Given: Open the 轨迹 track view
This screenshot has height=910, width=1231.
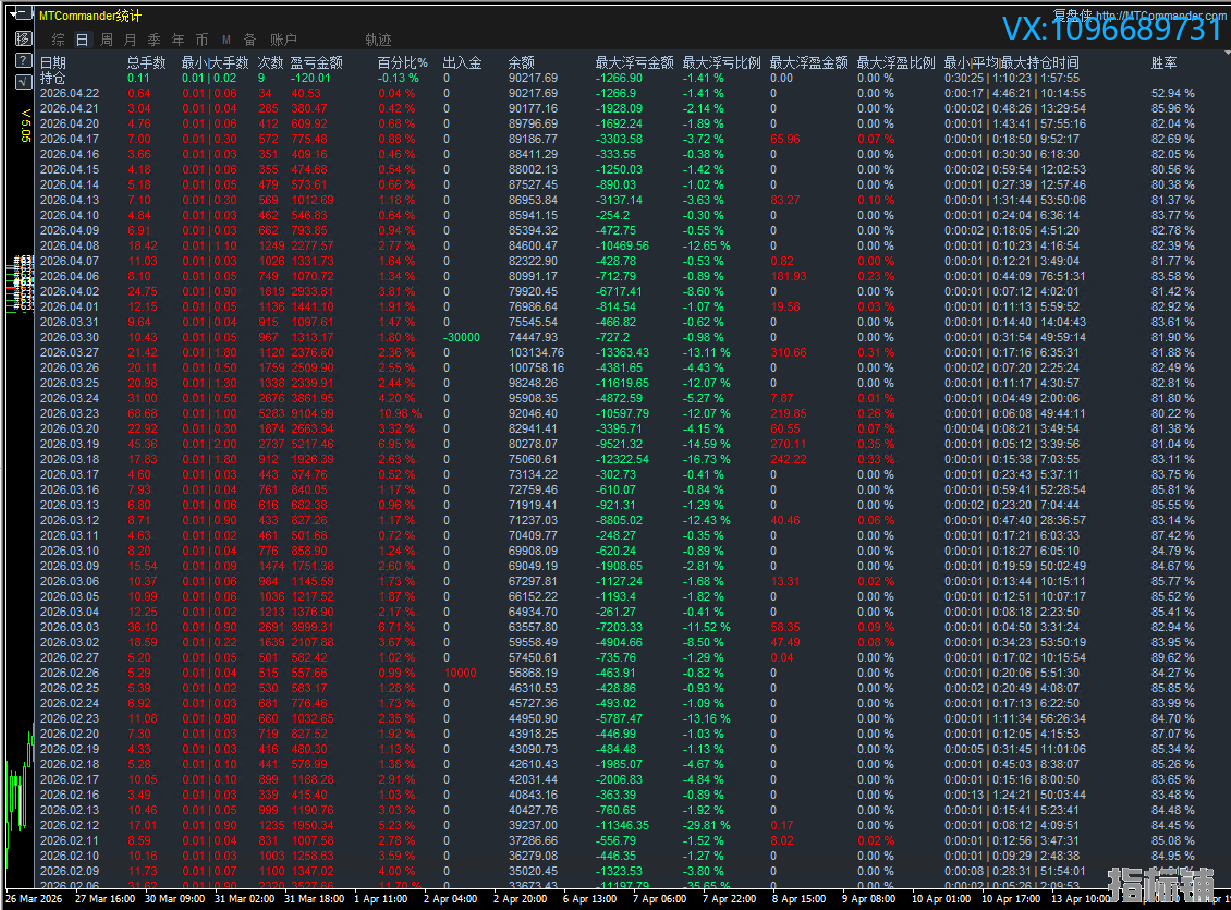Looking at the screenshot, I should (378, 40).
